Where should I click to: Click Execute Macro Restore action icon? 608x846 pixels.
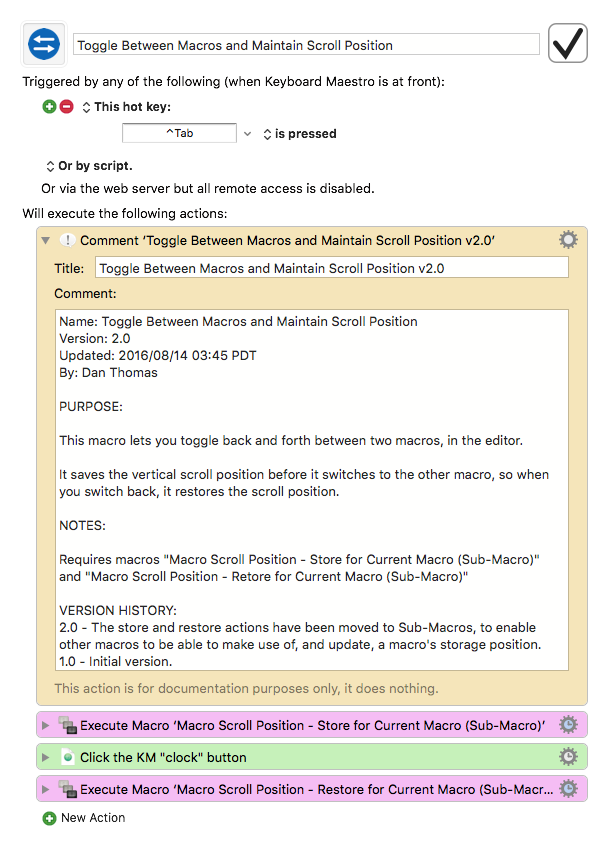(67, 789)
